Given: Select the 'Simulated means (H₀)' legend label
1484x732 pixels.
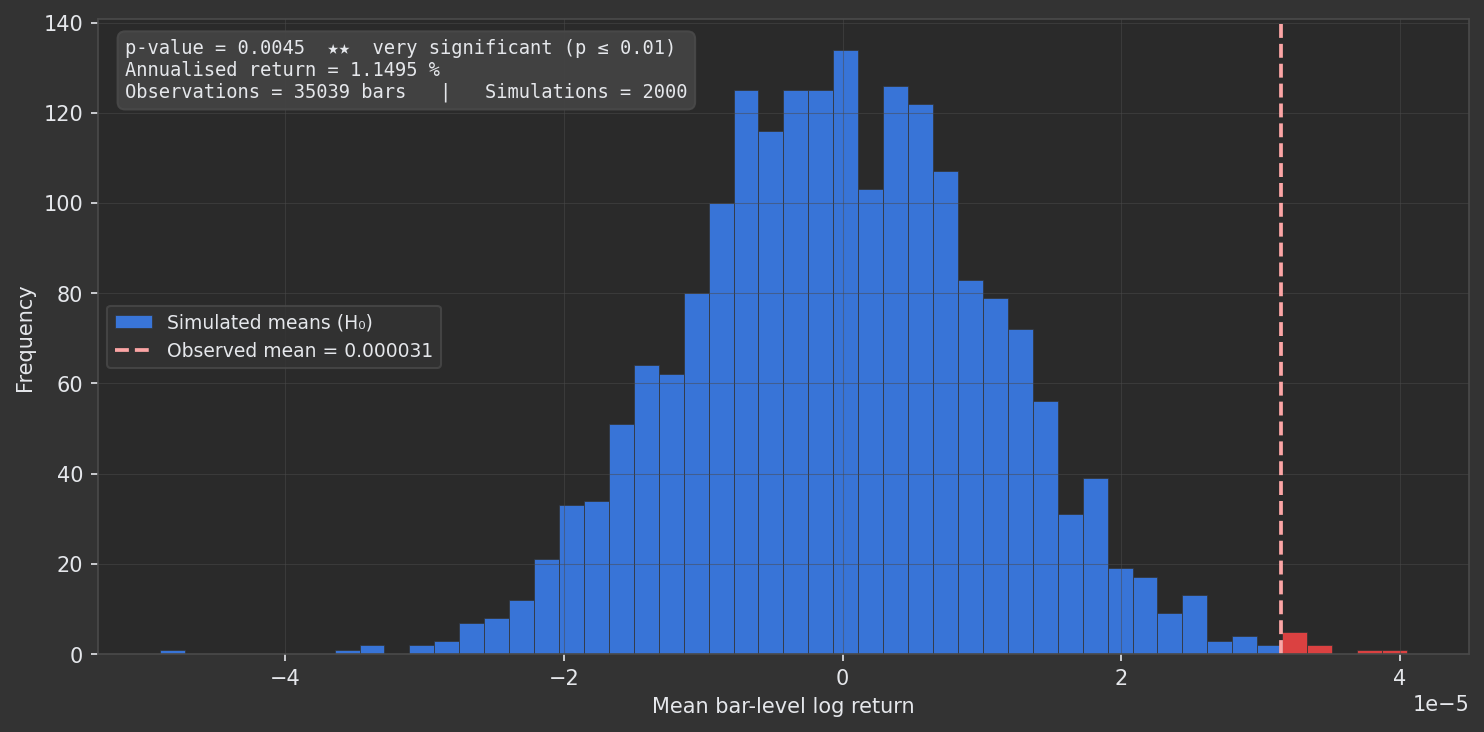Looking at the screenshot, I should pyautogui.click(x=269, y=322).
